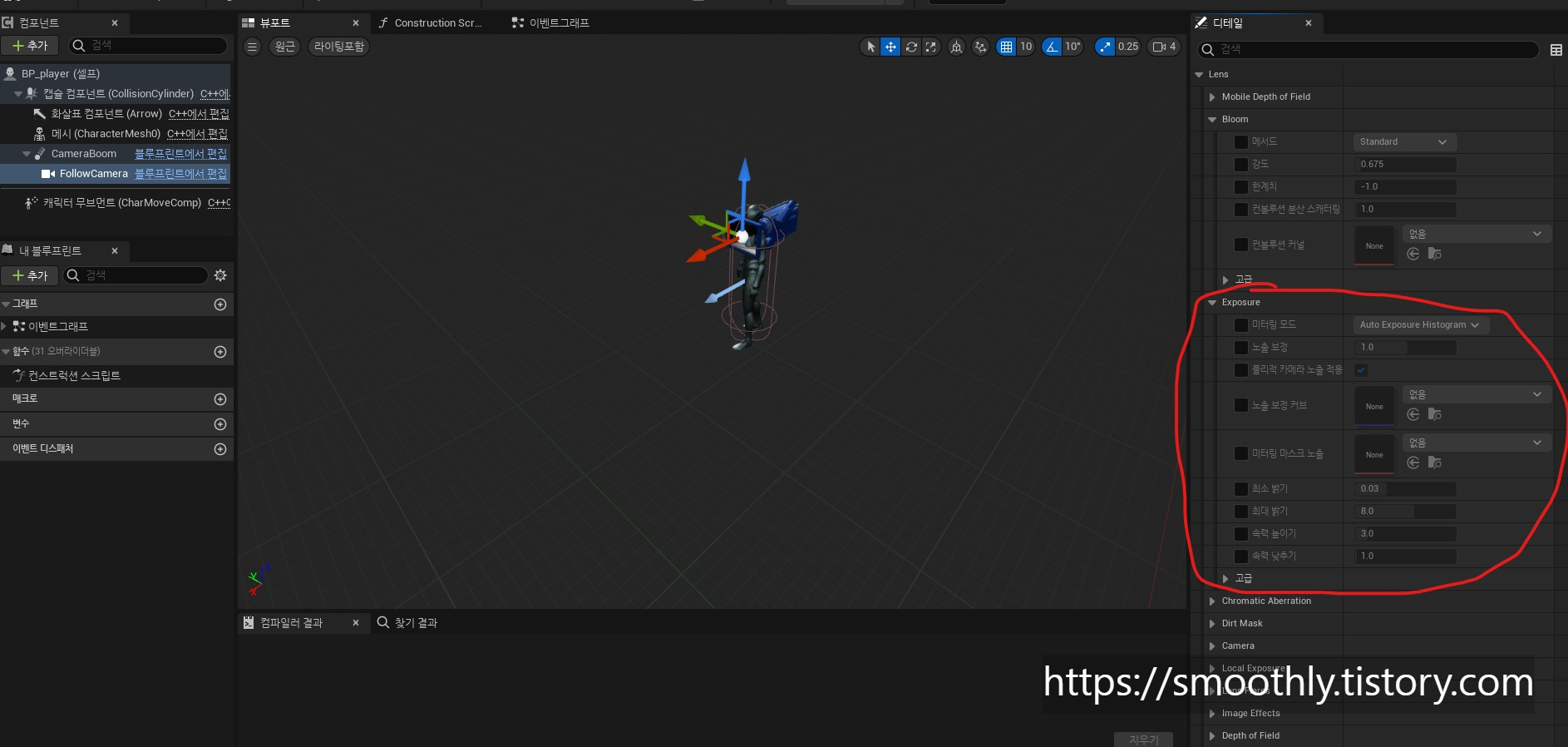Expand the Dirt Mask section

(1212, 624)
